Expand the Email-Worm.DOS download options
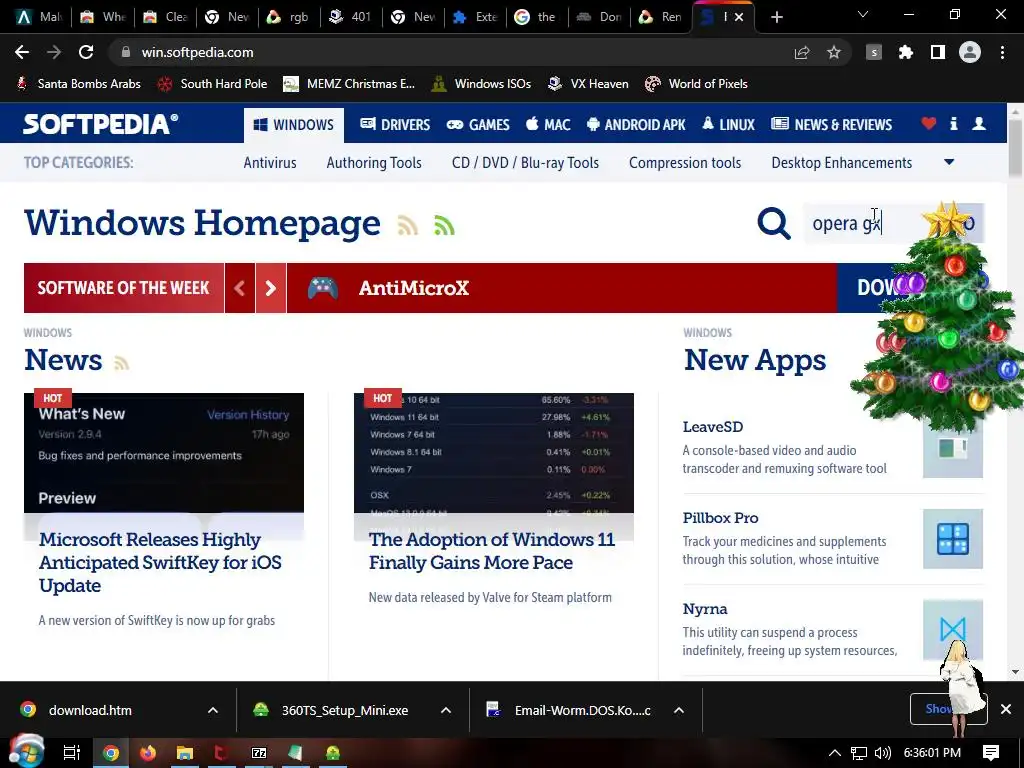The image size is (1024, 768). [x=679, y=710]
